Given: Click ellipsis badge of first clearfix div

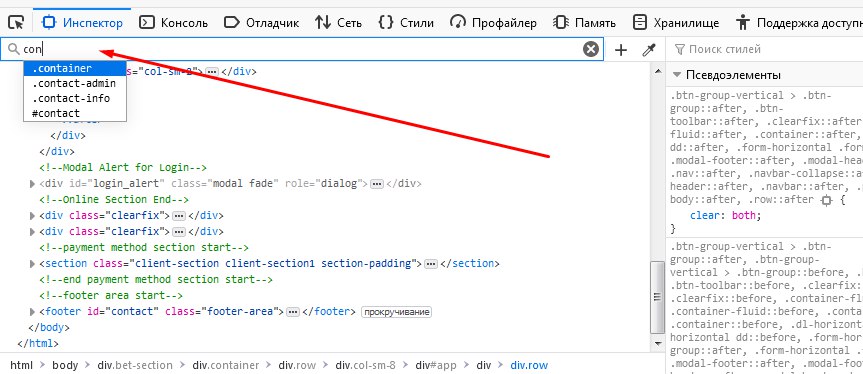Looking at the screenshot, I should [x=179, y=216].
